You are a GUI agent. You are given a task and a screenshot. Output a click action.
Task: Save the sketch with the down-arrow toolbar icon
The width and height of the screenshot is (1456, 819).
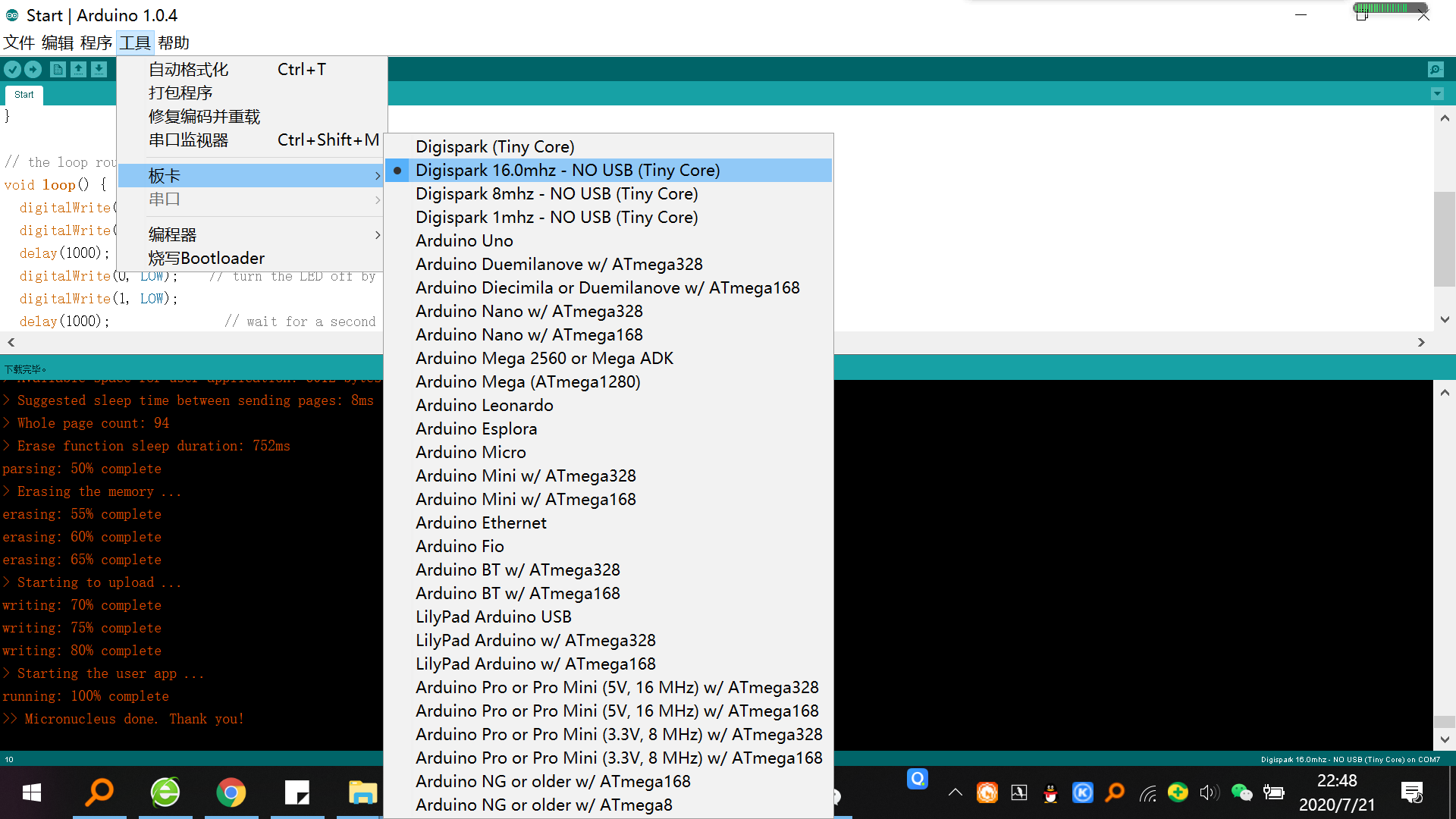pyautogui.click(x=99, y=69)
